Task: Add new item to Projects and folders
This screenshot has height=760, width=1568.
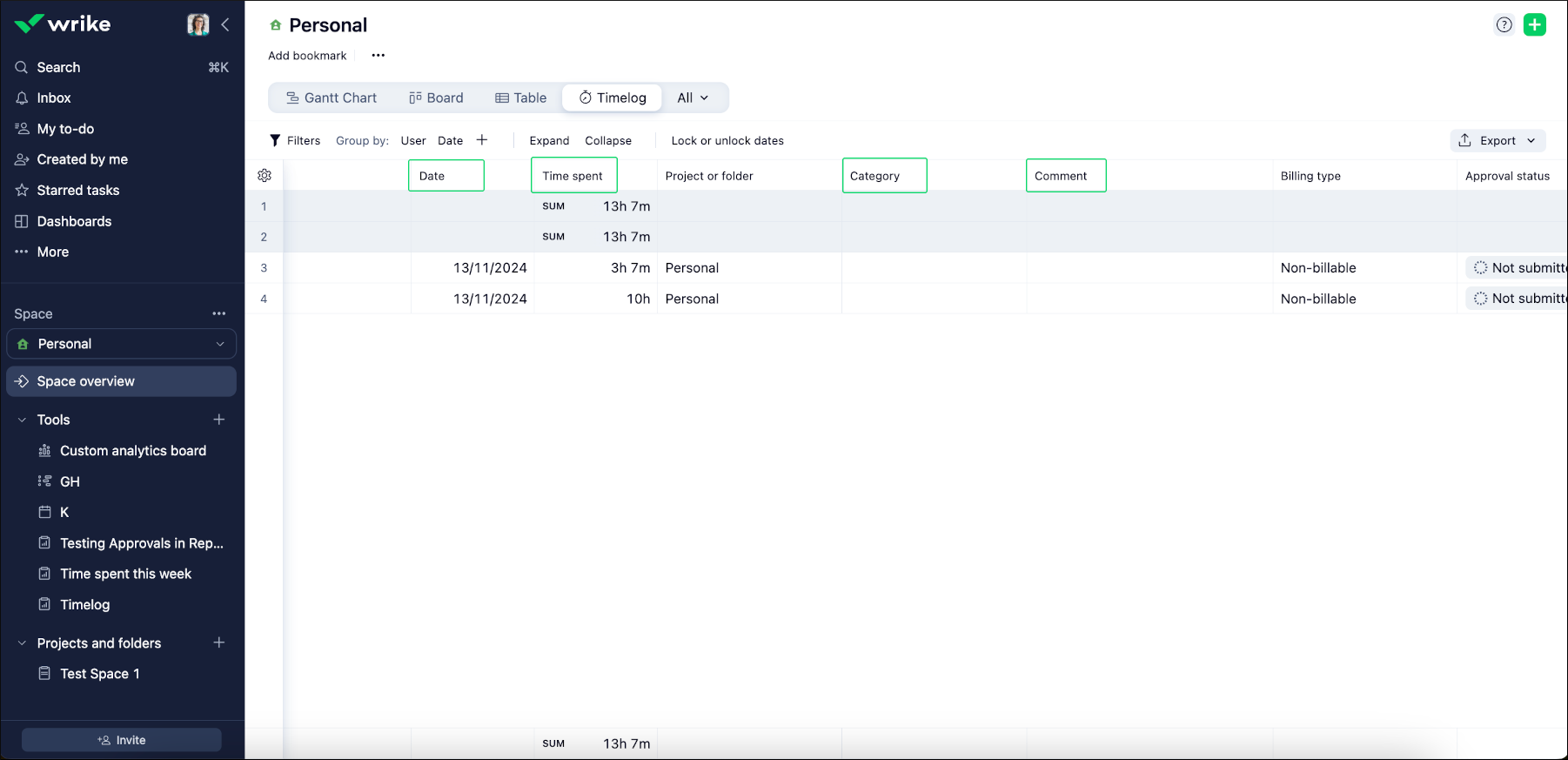Action: [x=219, y=642]
